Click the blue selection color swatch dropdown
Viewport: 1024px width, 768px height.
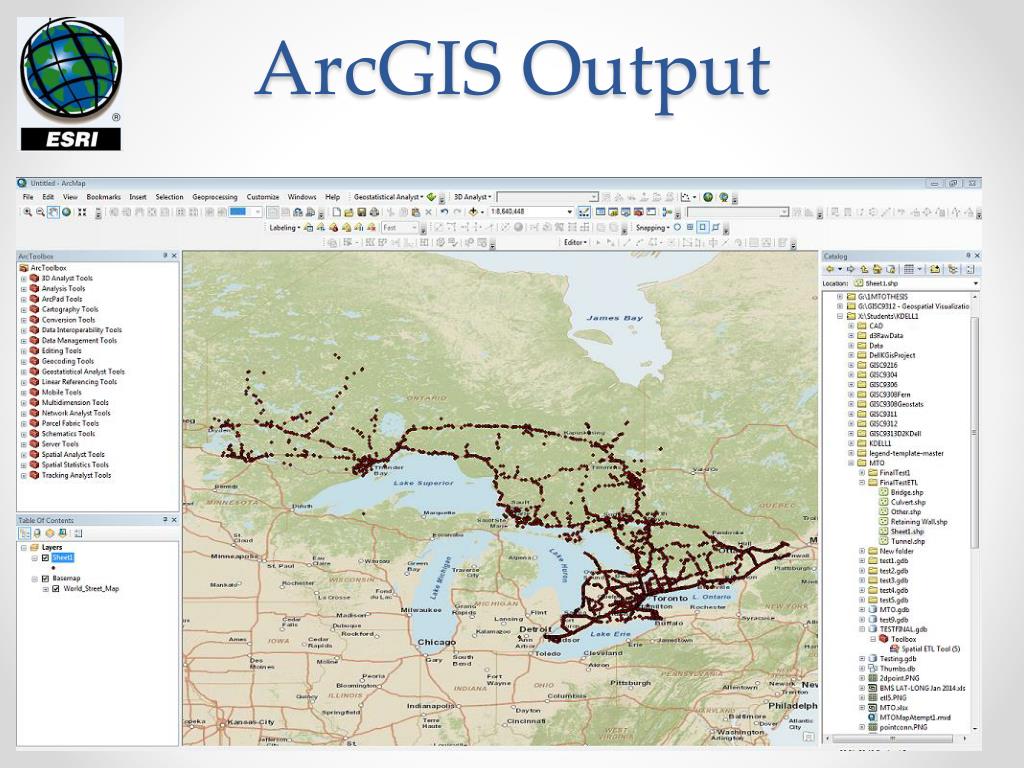(x=245, y=212)
